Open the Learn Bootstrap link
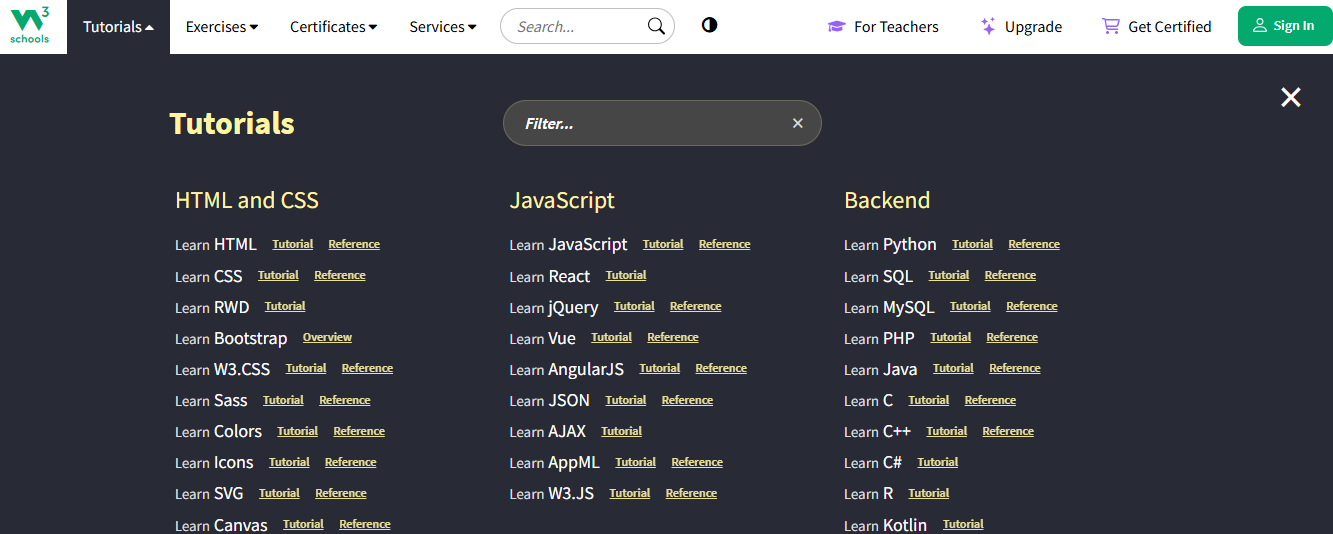The width and height of the screenshot is (1333, 534). pos(231,339)
